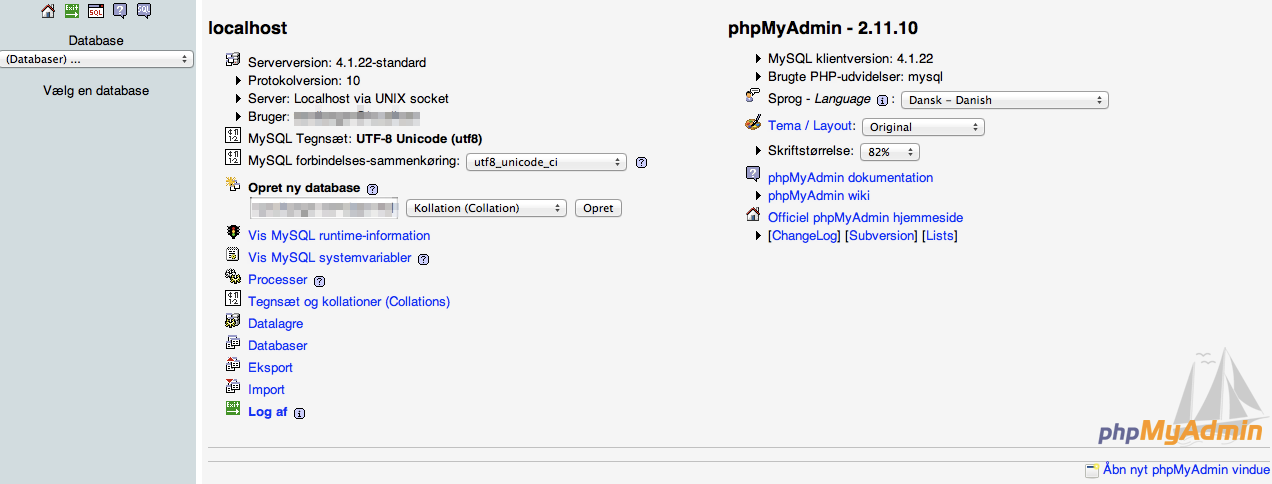Screen dimensions: 1272x484
Task: Click the Opret button
Action: click(x=598, y=208)
